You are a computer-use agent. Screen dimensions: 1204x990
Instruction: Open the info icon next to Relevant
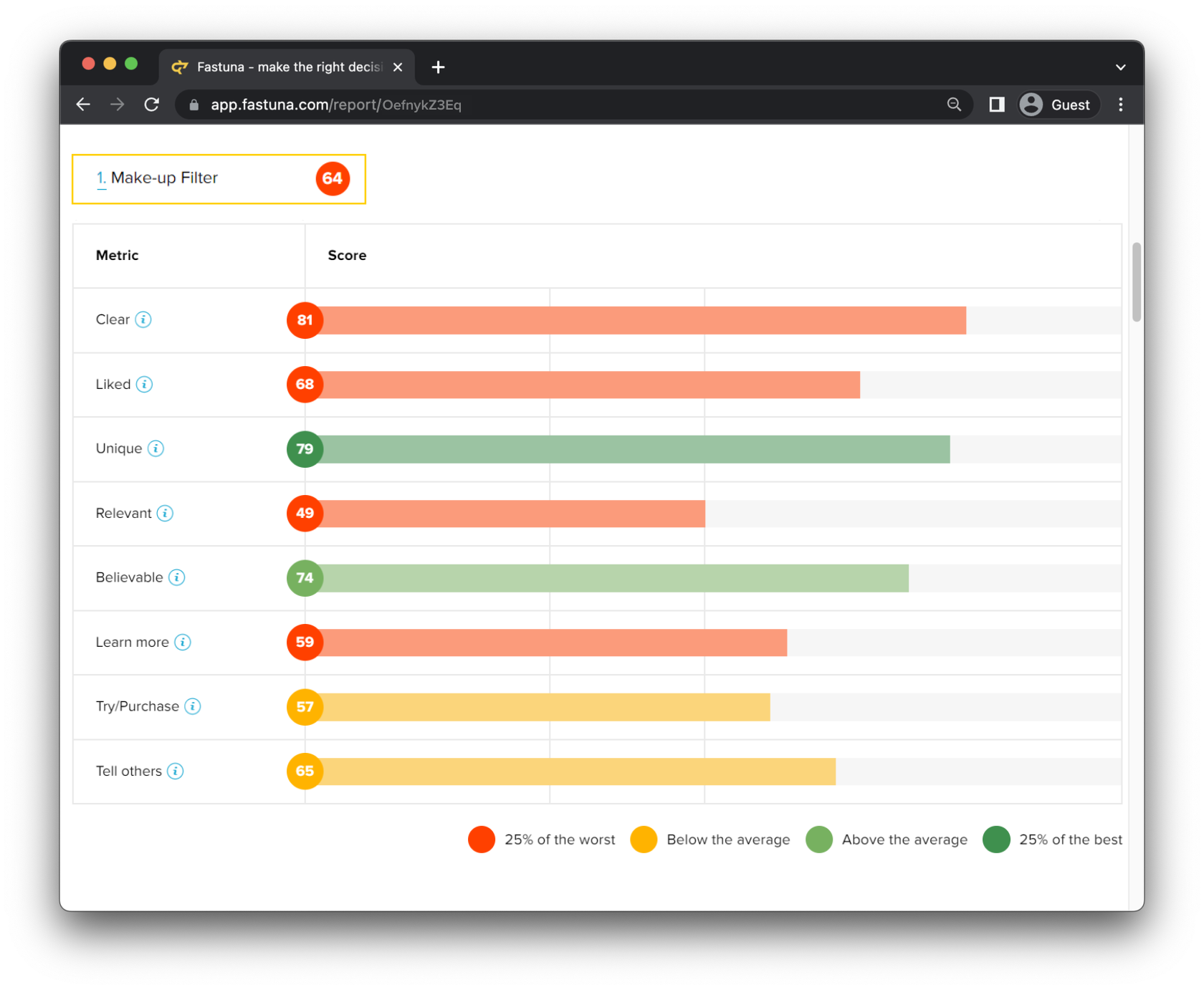[x=166, y=513]
